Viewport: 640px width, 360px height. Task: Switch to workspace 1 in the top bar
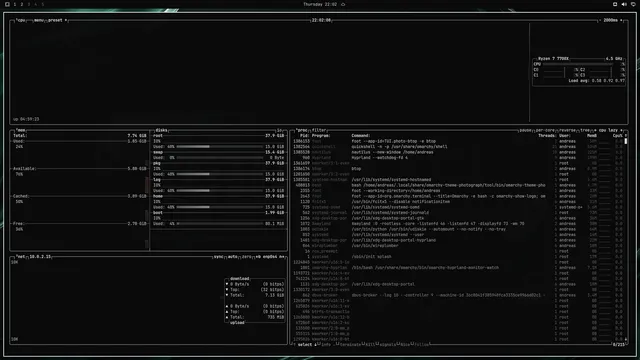pyautogui.click(x=15, y=4)
